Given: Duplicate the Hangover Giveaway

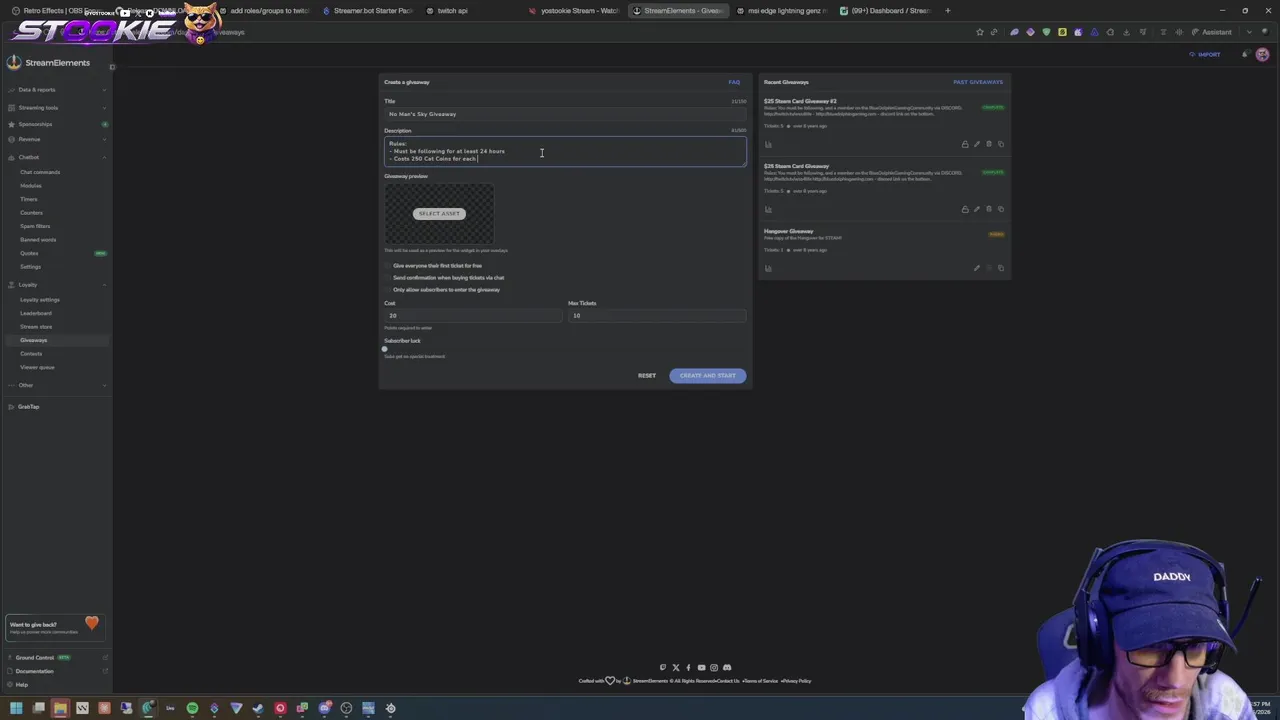Looking at the screenshot, I should (x=1001, y=268).
